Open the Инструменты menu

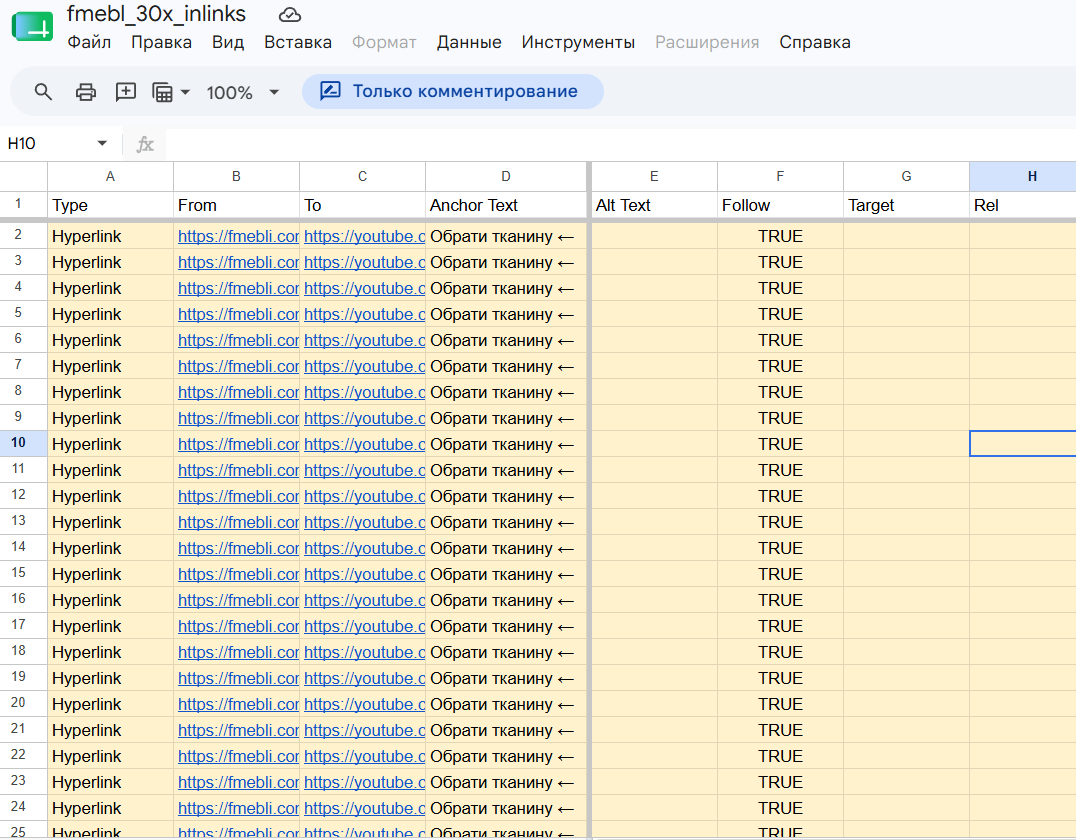tap(578, 42)
